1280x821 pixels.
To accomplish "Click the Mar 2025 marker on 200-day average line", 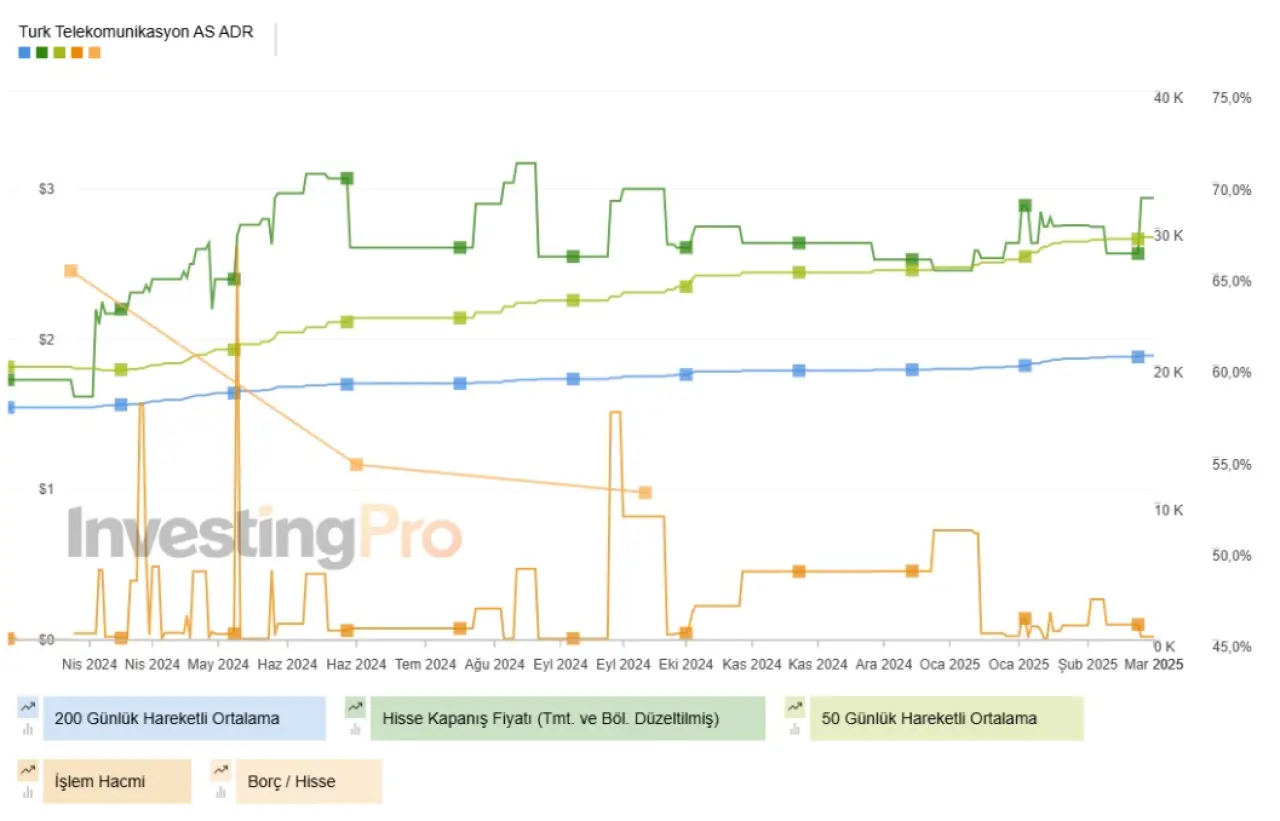I will tap(1137, 356).
